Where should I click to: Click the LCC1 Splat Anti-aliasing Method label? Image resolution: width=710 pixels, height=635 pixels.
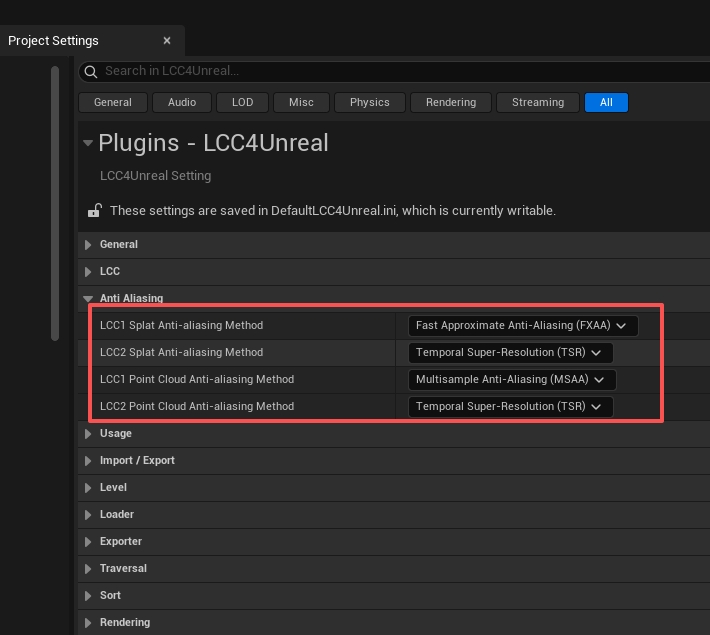[182, 325]
